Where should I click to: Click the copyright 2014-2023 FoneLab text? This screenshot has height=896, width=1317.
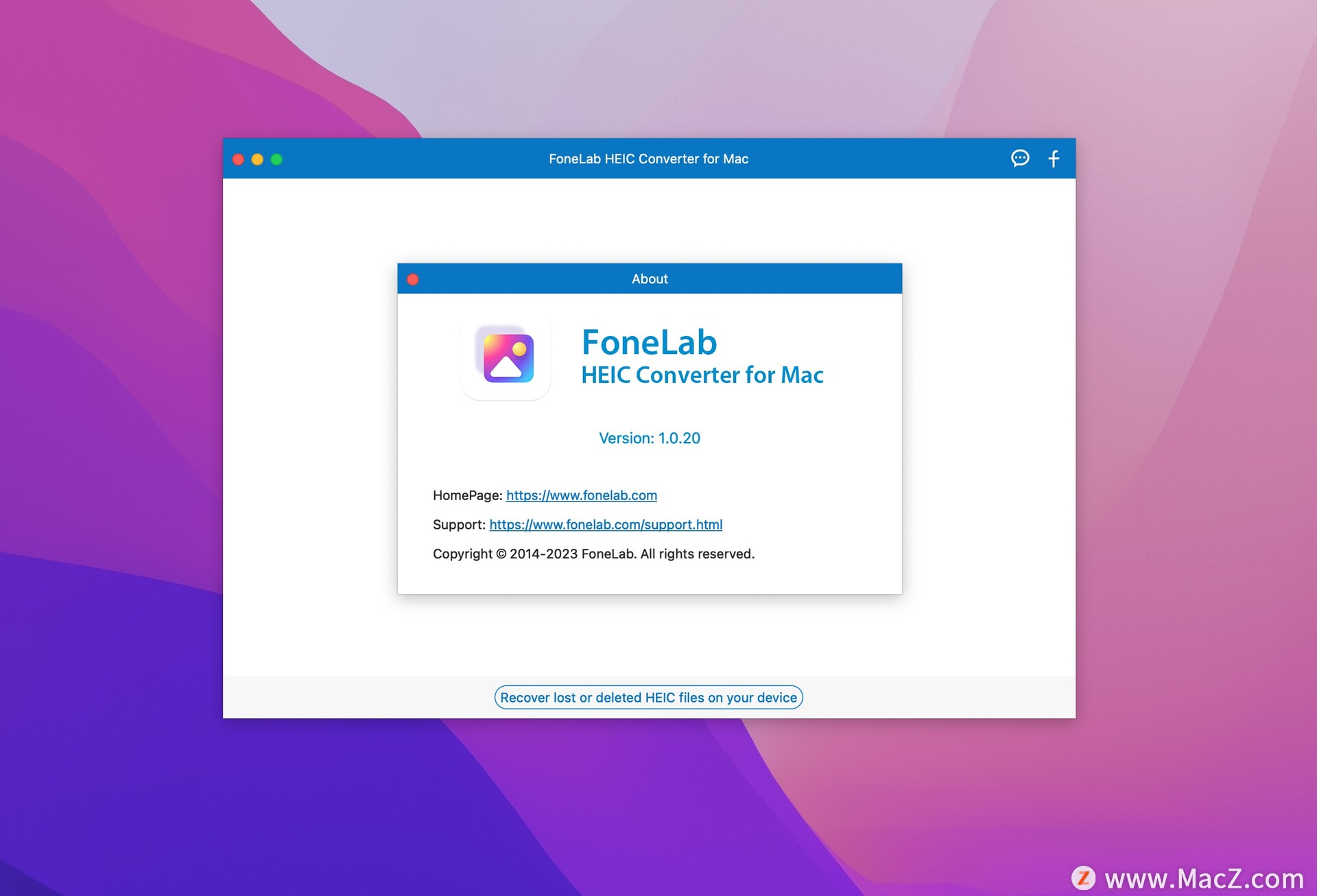tap(593, 554)
